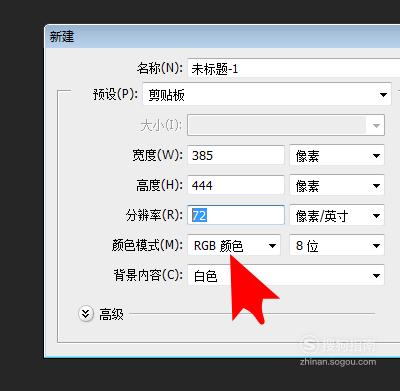Click the disabled 大小 size dropdown
400x391 pixels.
pos(286,125)
